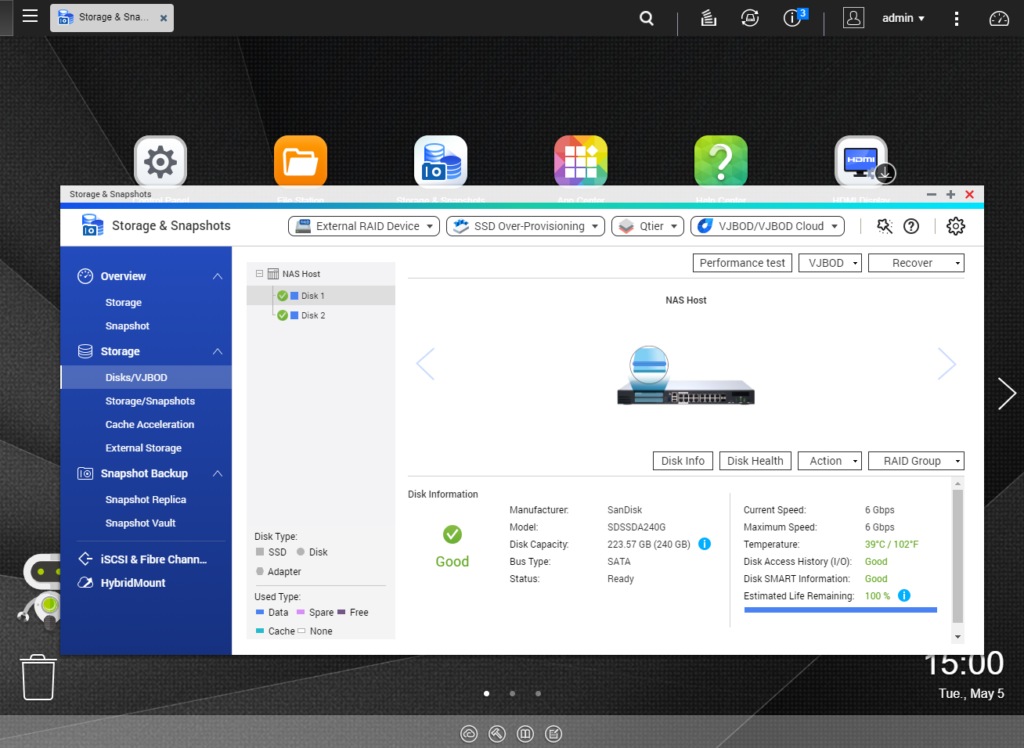Click the Performance test button
The width and height of the screenshot is (1024, 748).
(742, 263)
